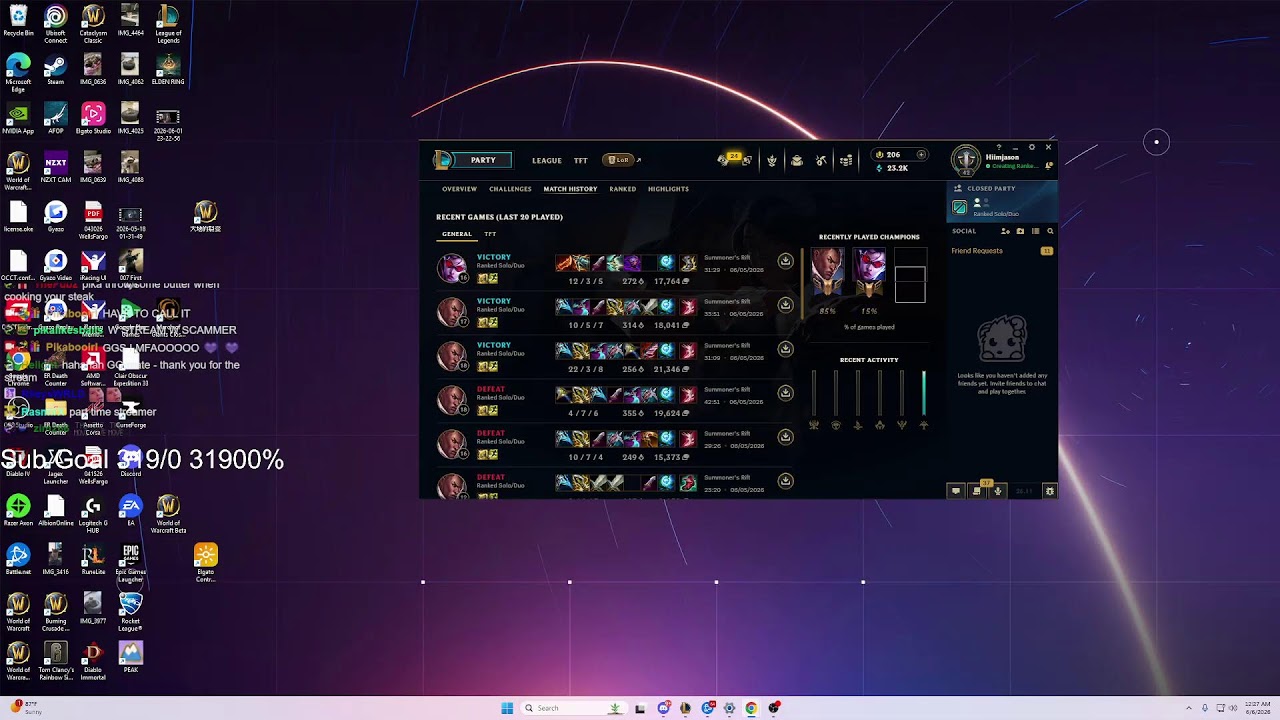
Task: Open the crafting hammer icon in League client
Action: point(821,160)
